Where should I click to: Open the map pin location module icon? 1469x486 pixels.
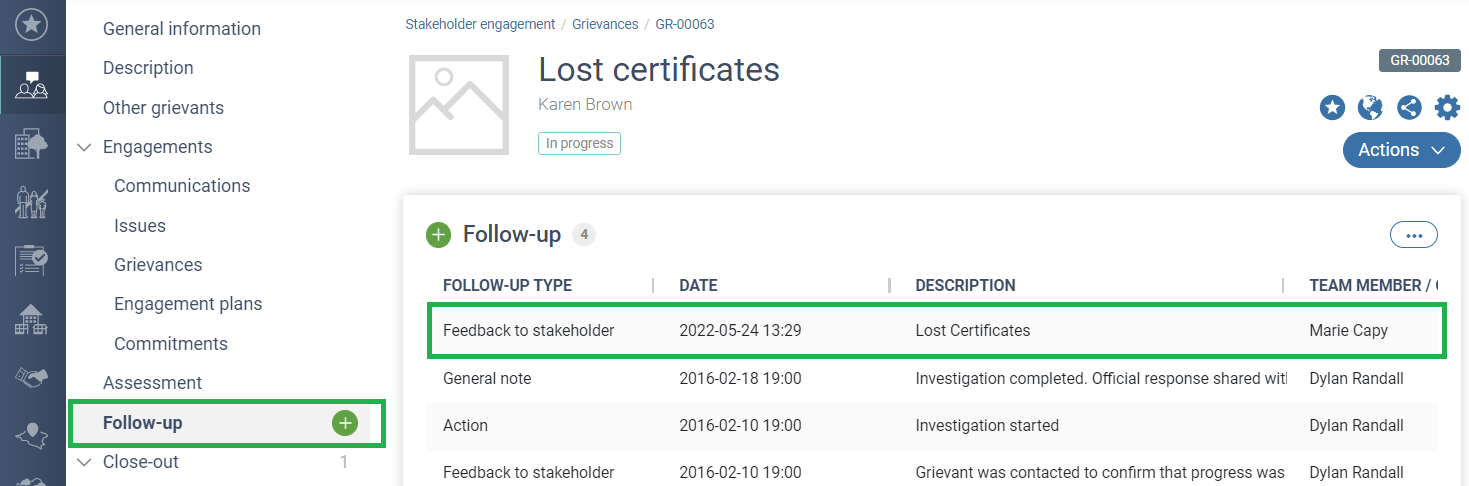tap(32, 436)
